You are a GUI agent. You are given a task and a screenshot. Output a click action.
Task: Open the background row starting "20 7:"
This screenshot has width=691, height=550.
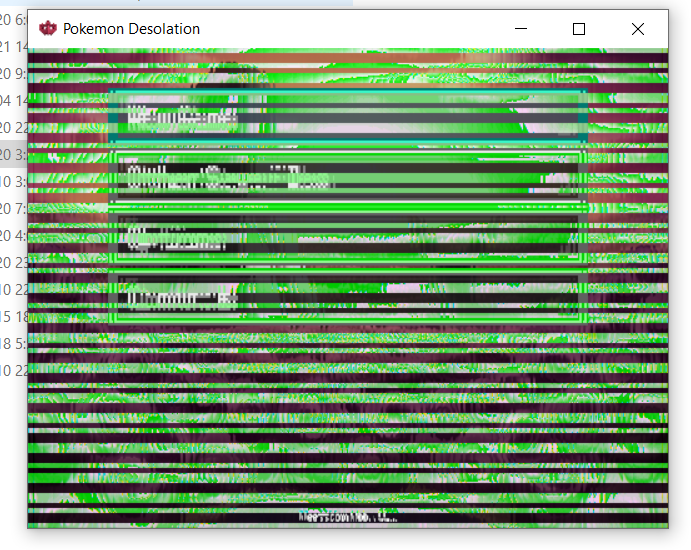coord(14,208)
